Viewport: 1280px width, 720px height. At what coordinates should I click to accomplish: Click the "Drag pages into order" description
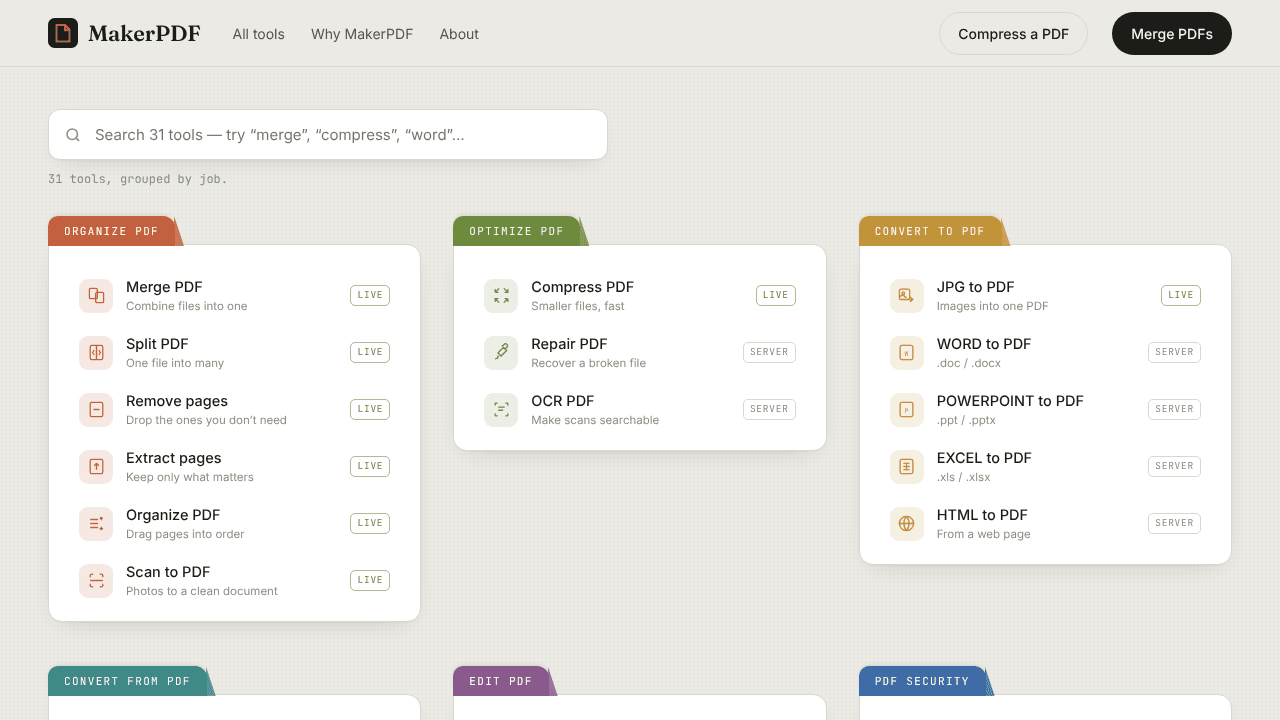click(x=185, y=534)
